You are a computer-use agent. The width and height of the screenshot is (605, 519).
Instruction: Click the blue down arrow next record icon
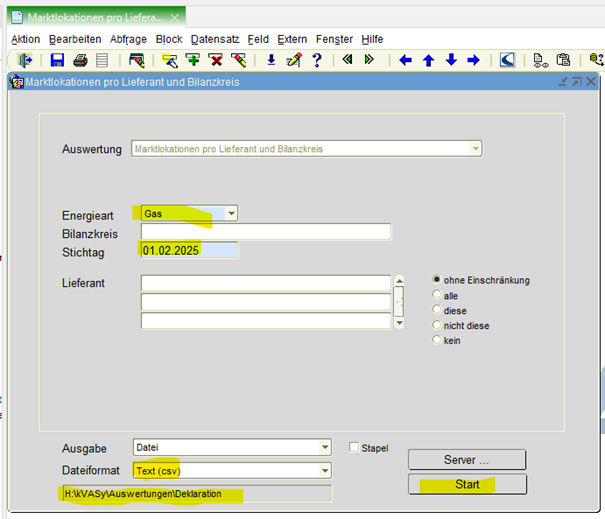point(451,60)
